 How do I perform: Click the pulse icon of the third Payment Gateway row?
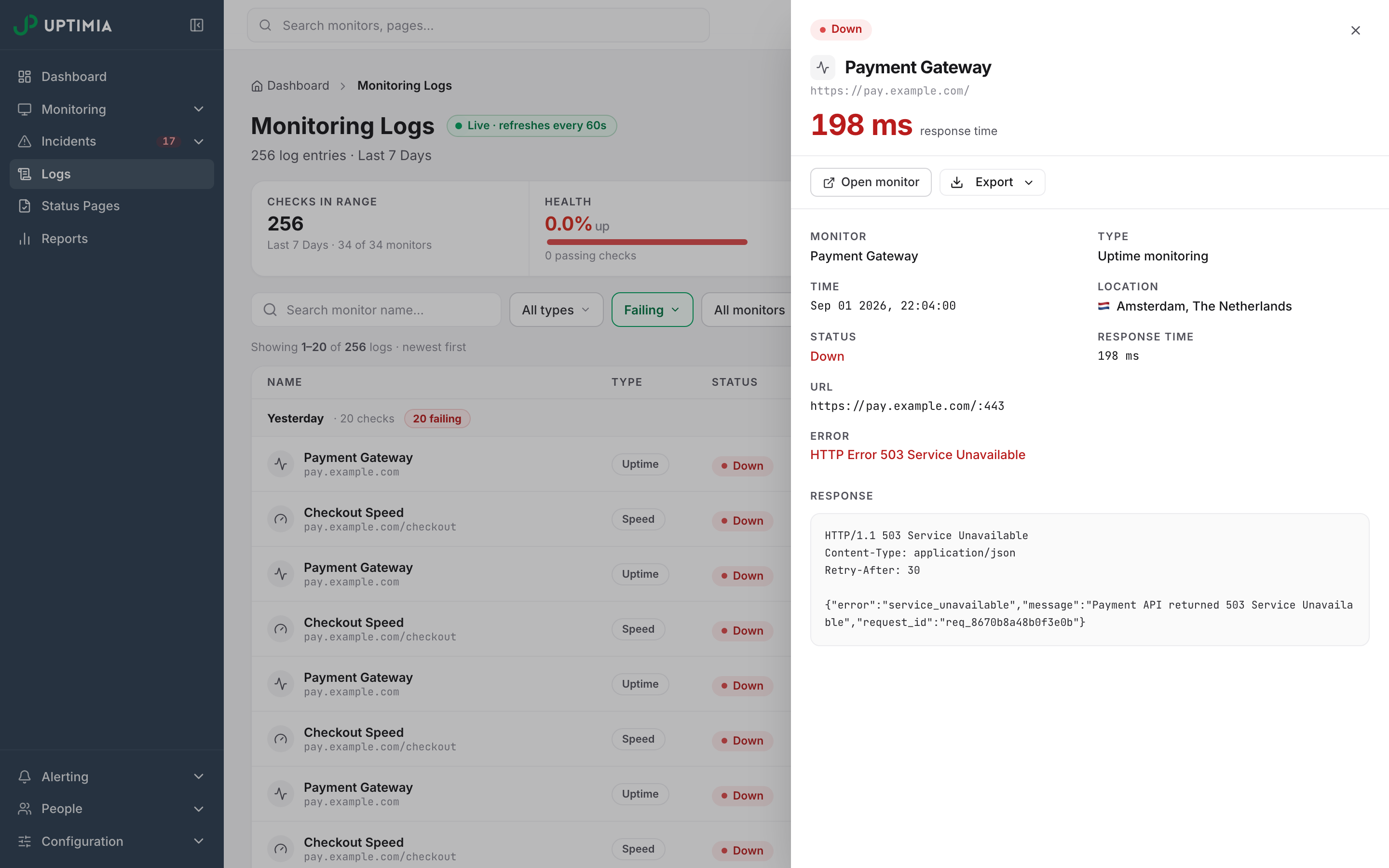281,684
